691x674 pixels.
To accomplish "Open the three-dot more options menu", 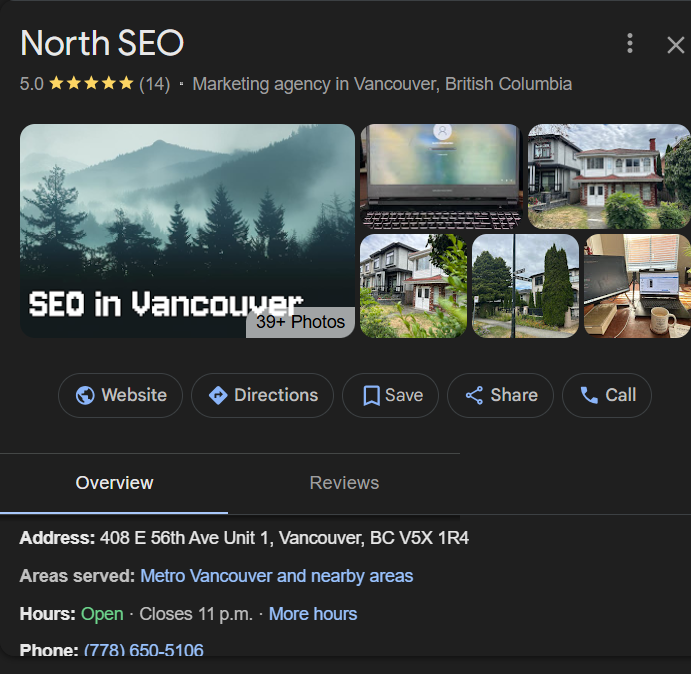I will [629, 43].
